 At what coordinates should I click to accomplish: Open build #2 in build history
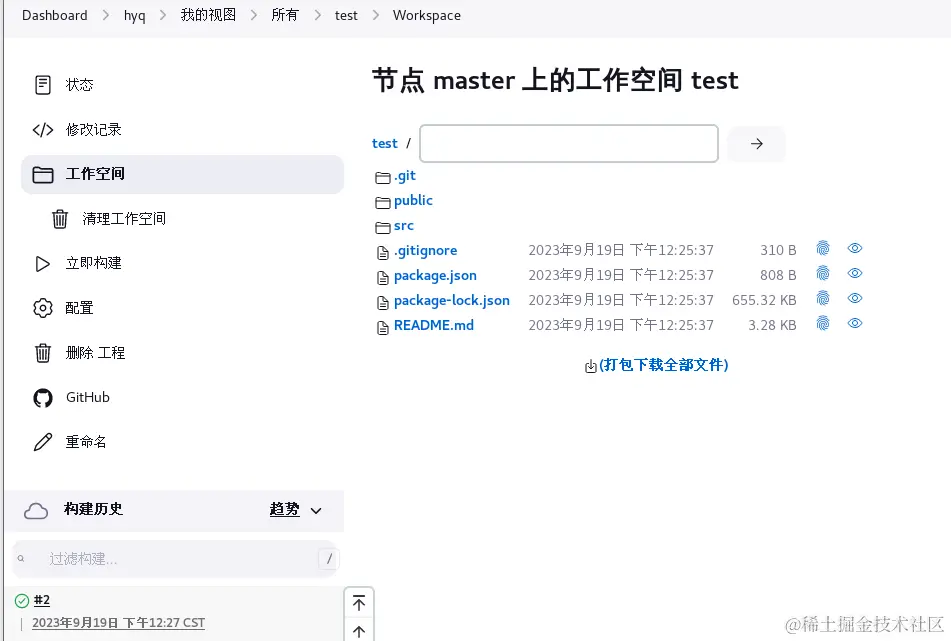point(40,600)
